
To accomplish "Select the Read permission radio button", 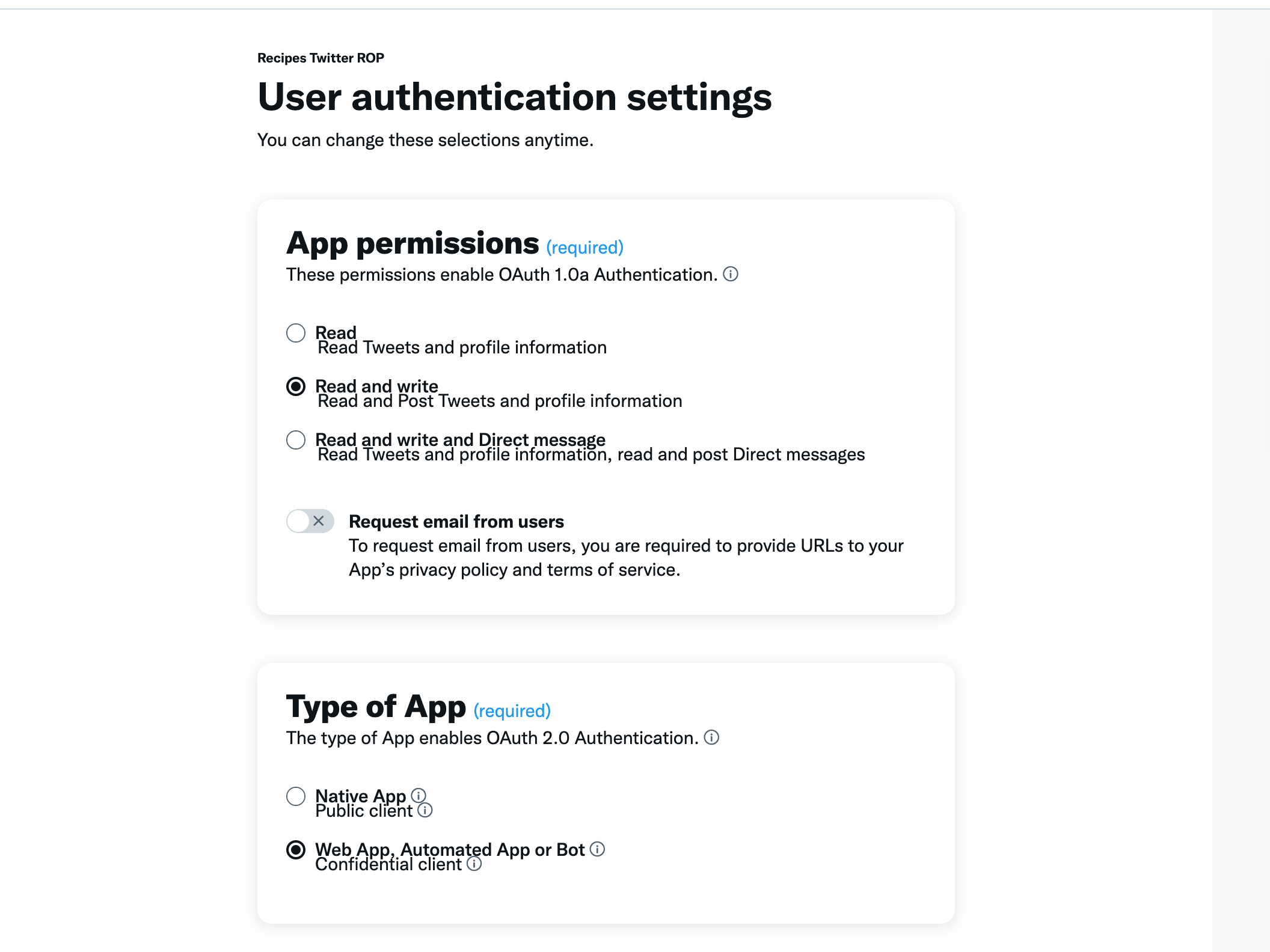I will (296, 333).
